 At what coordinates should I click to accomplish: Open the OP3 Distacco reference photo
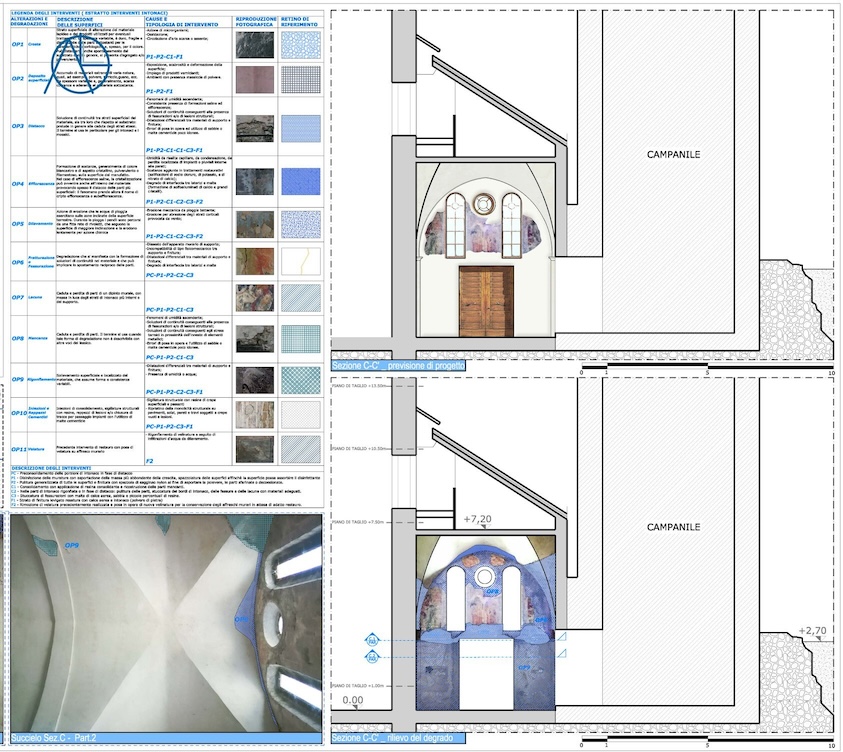253,129
